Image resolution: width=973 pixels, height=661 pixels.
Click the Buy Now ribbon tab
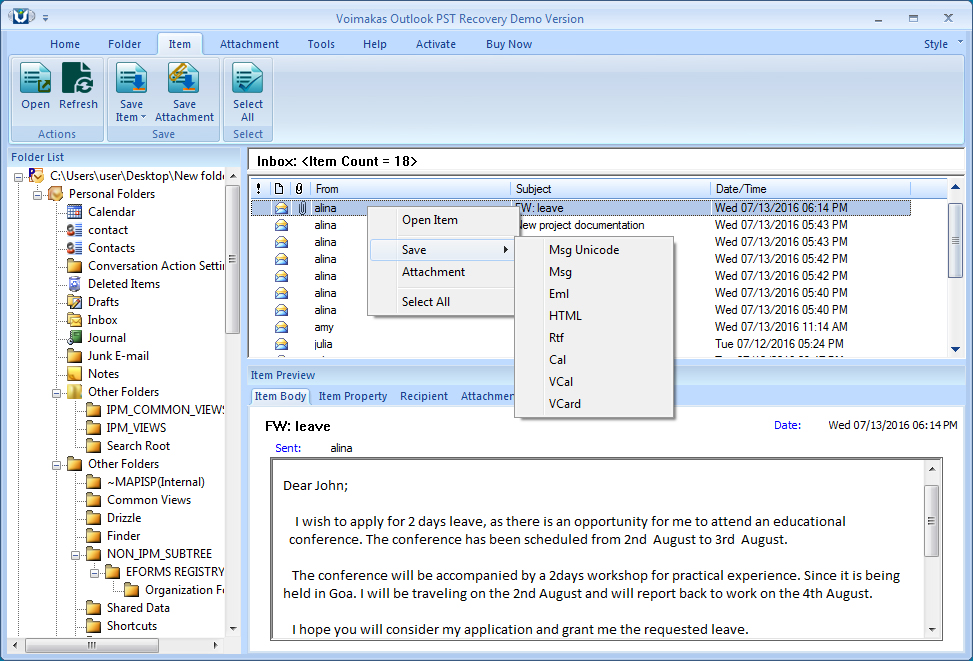(507, 44)
